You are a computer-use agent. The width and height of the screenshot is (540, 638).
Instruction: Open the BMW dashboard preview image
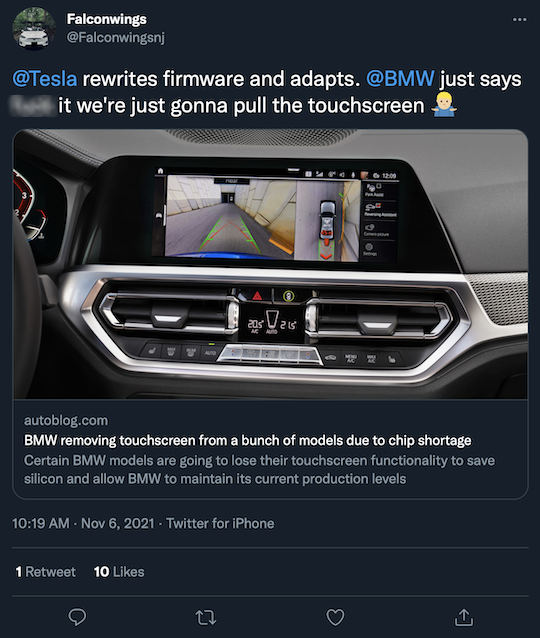270,264
